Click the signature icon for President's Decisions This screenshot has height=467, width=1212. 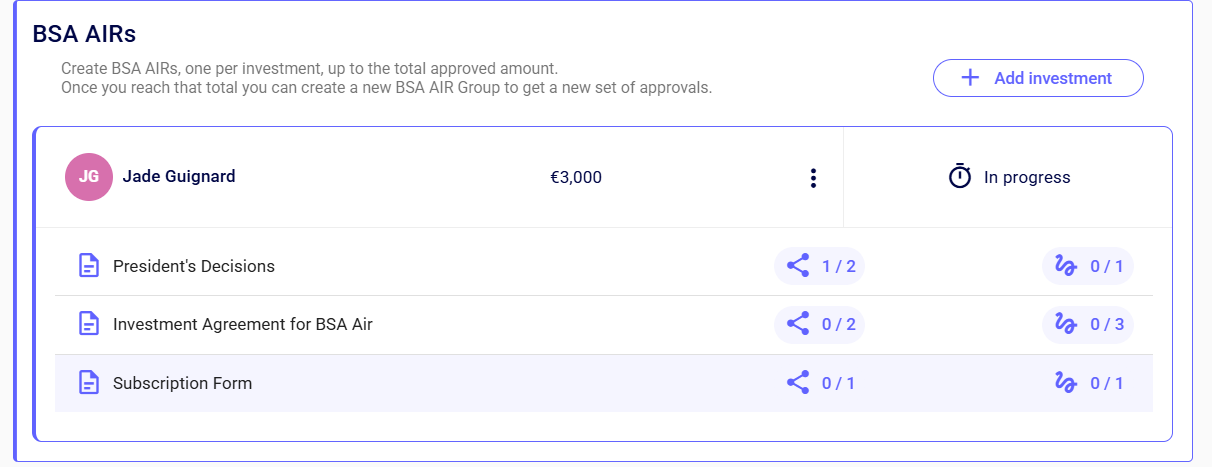[x=1066, y=266]
